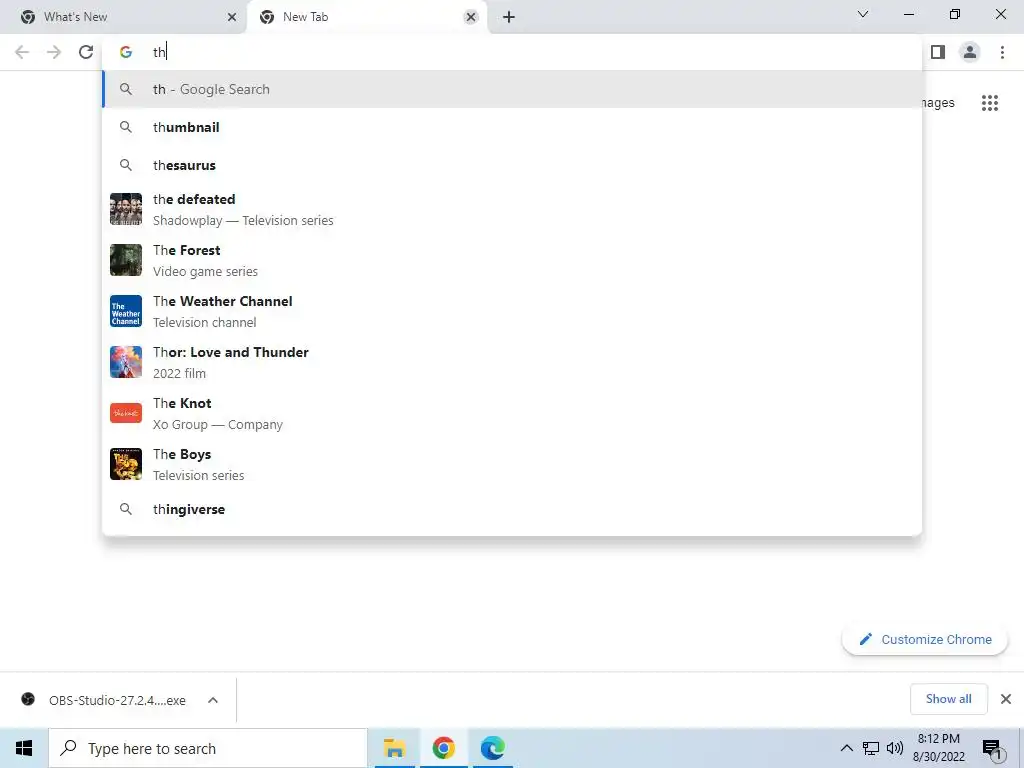Open the tab search chevron

tap(863, 14)
